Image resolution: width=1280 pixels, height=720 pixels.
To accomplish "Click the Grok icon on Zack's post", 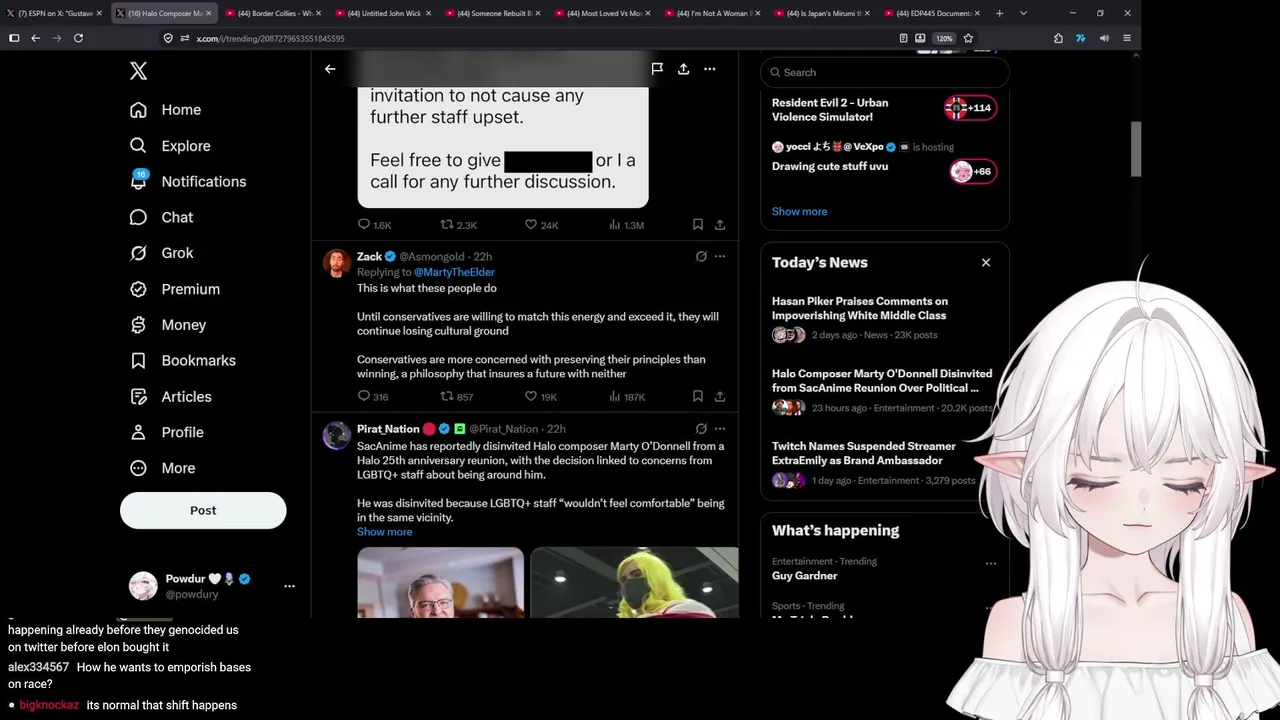I will click(x=701, y=257).
